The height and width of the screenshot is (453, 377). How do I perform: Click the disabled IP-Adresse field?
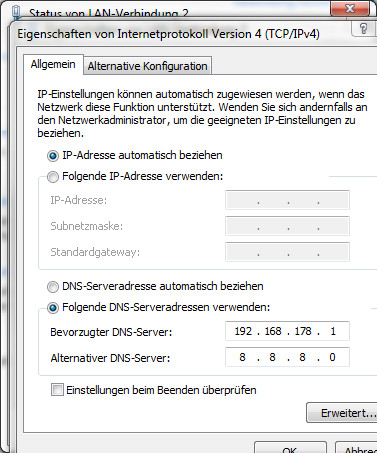pos(287,200)
